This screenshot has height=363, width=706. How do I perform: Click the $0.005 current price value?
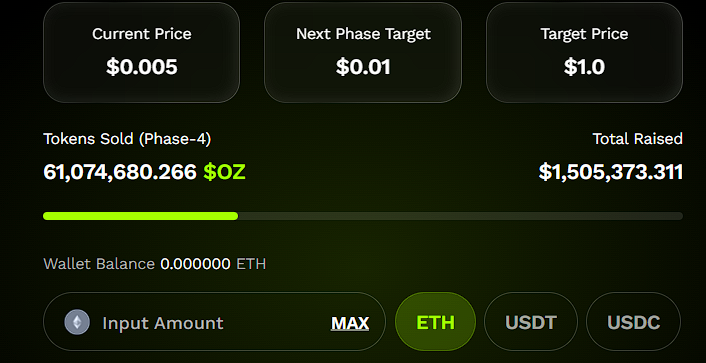142,67
